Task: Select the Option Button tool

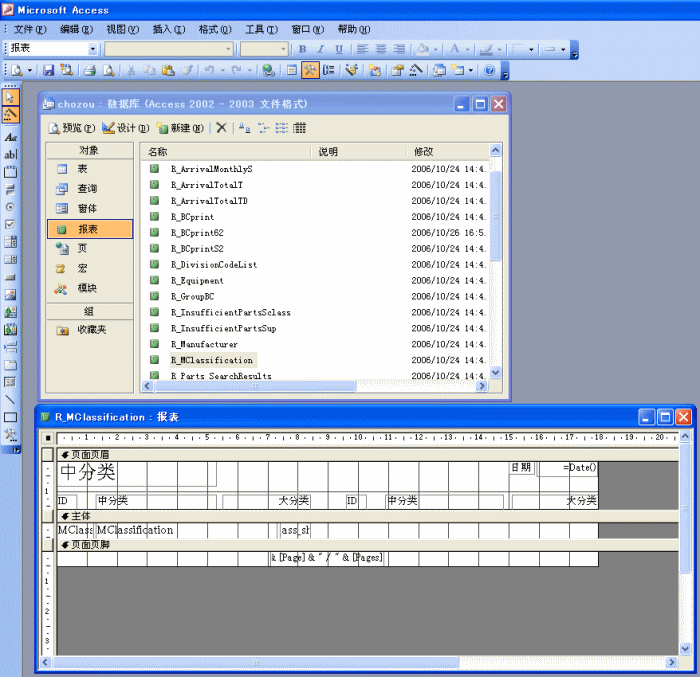Action: [10, 207]
